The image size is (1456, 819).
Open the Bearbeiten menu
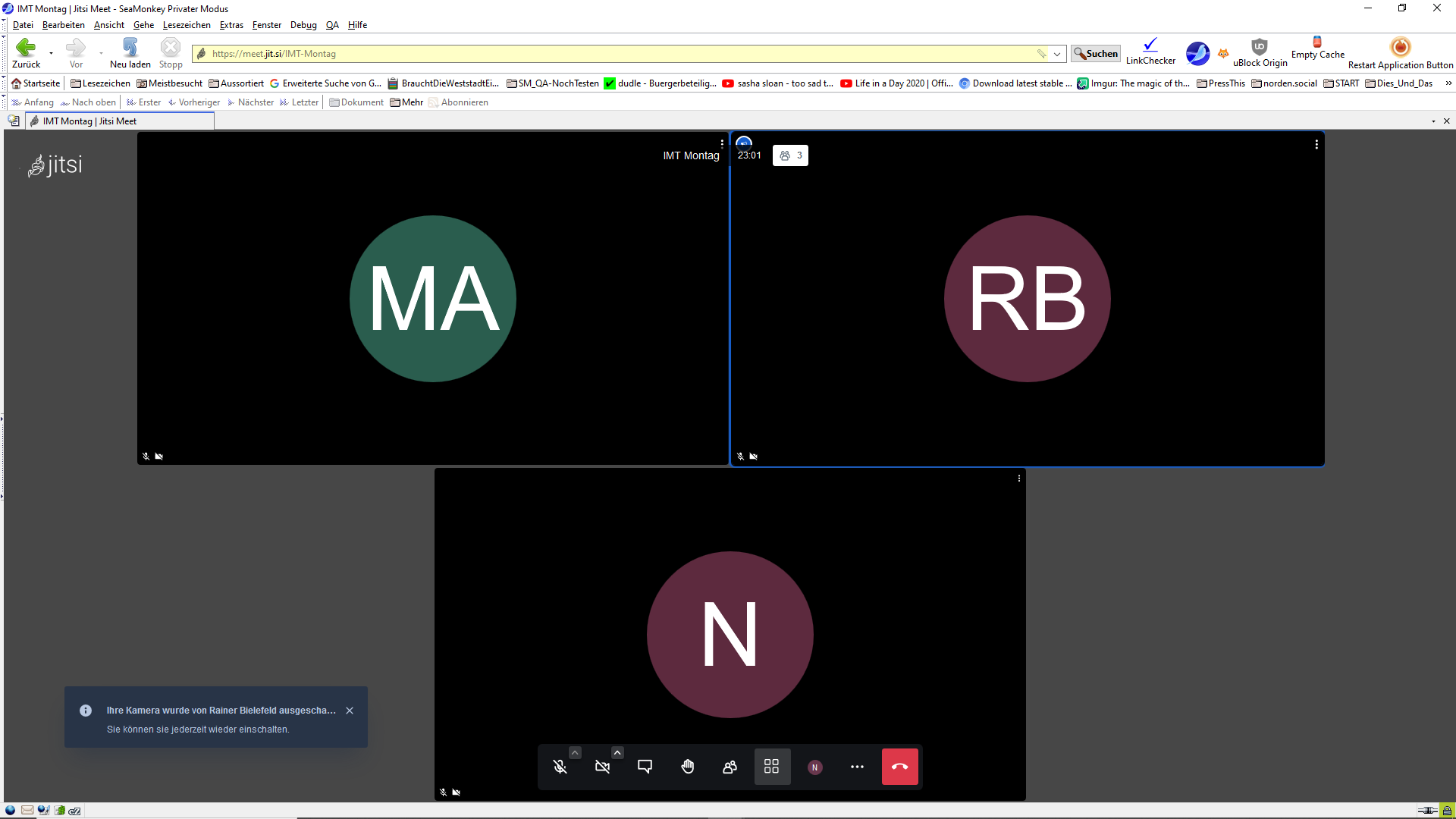(x=64, y=25)
